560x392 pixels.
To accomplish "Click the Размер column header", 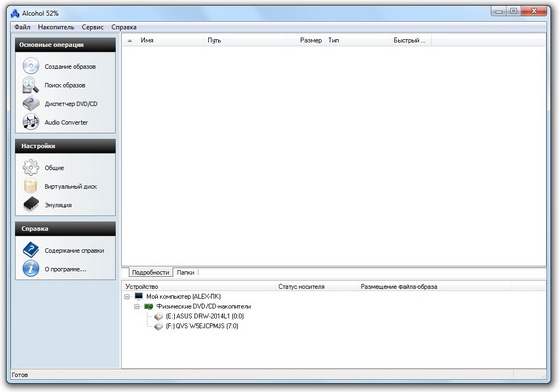I will pos(310,40).
